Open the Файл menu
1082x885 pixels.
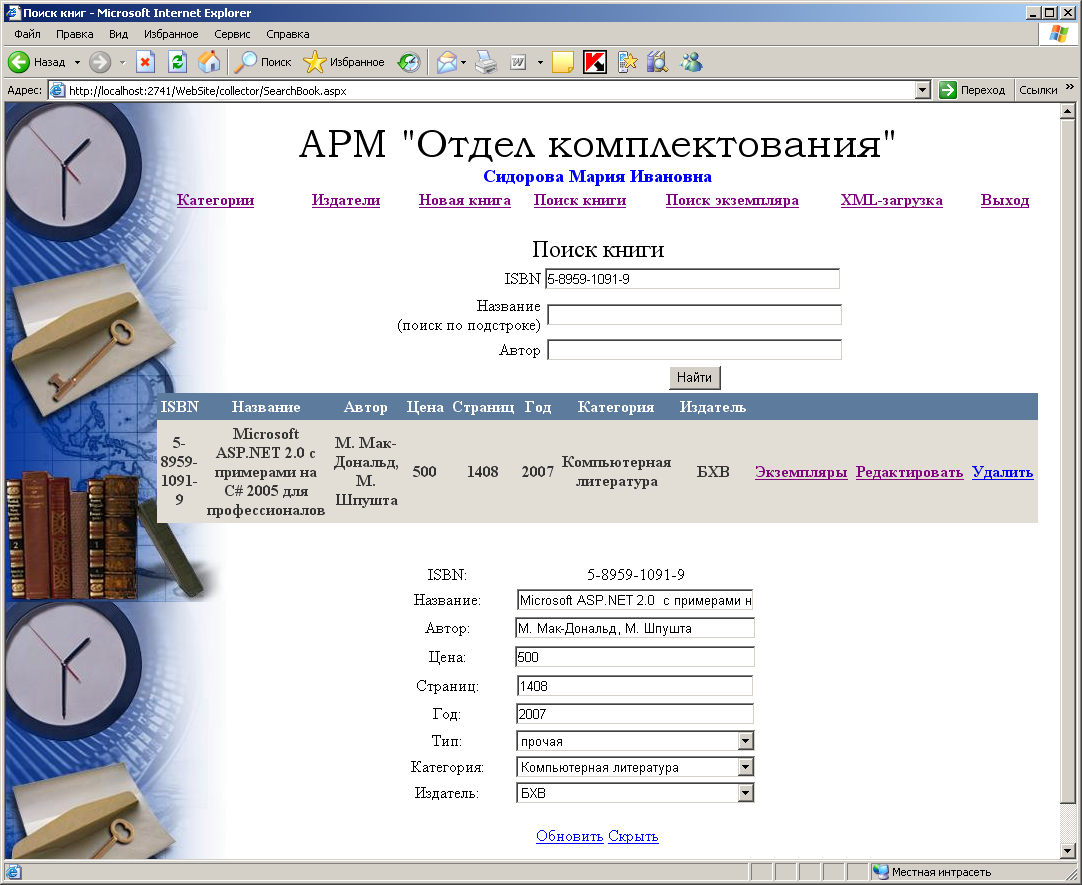[28, 34]
